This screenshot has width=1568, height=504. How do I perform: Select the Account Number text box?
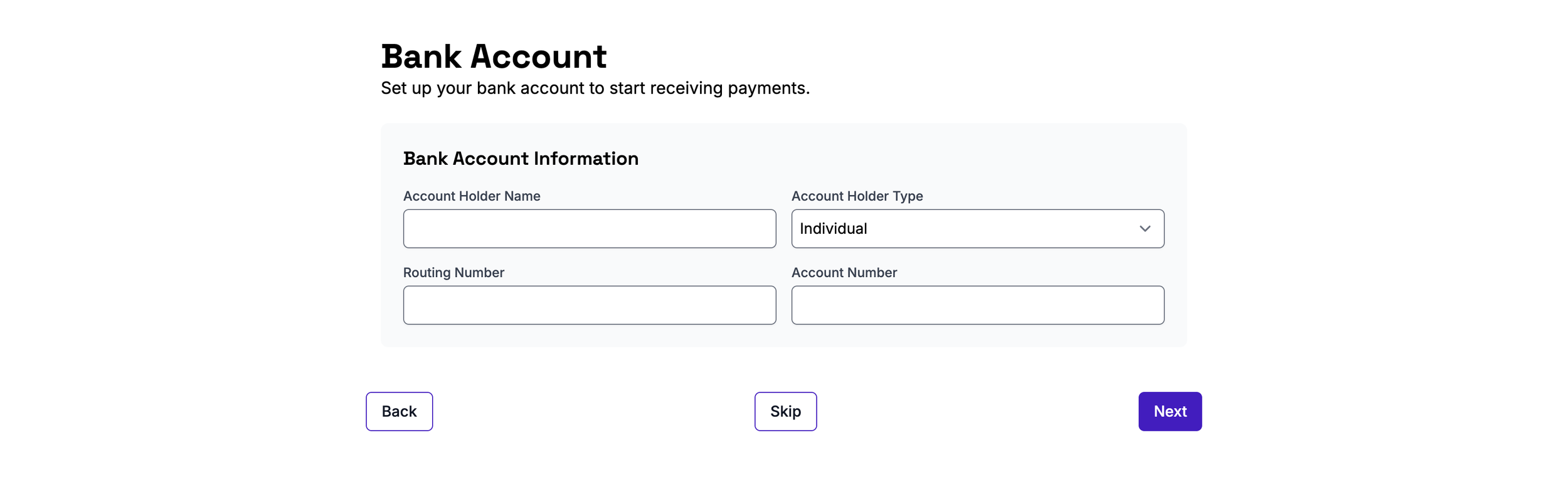tap(978, 305)
